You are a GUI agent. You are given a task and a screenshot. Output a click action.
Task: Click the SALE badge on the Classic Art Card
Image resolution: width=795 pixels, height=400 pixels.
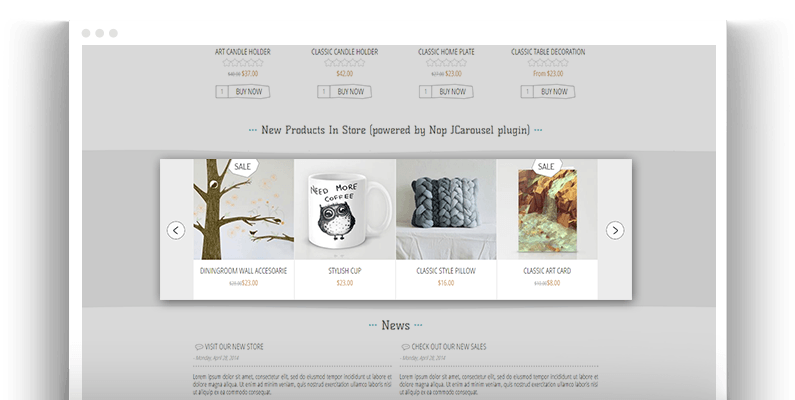546,167
